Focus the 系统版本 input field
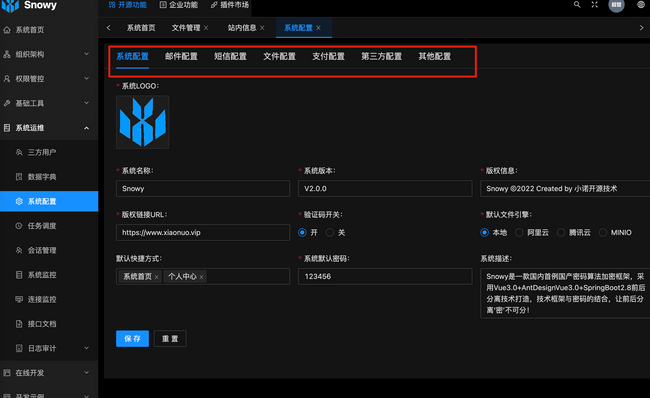This screenshot has width=650, height=398. pyautogui.click(x=385, y=189)
